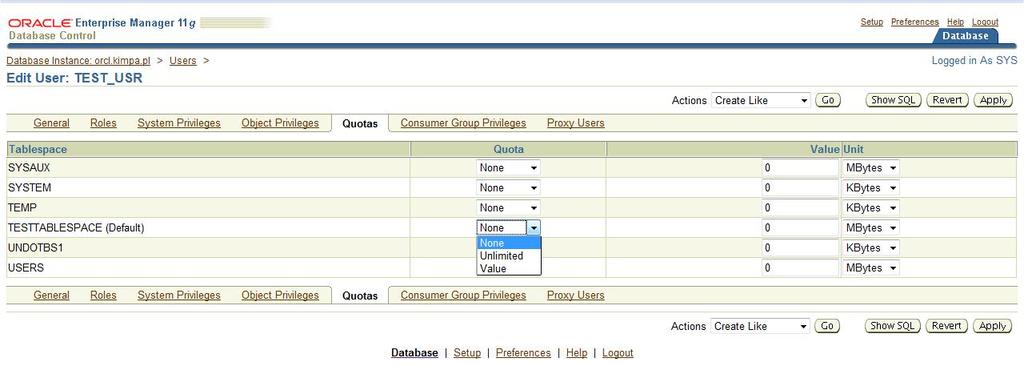The width and height of the screenshot is (1024, 366).
Task: Click the bottom Revert button
Action: tap(947, 326)
